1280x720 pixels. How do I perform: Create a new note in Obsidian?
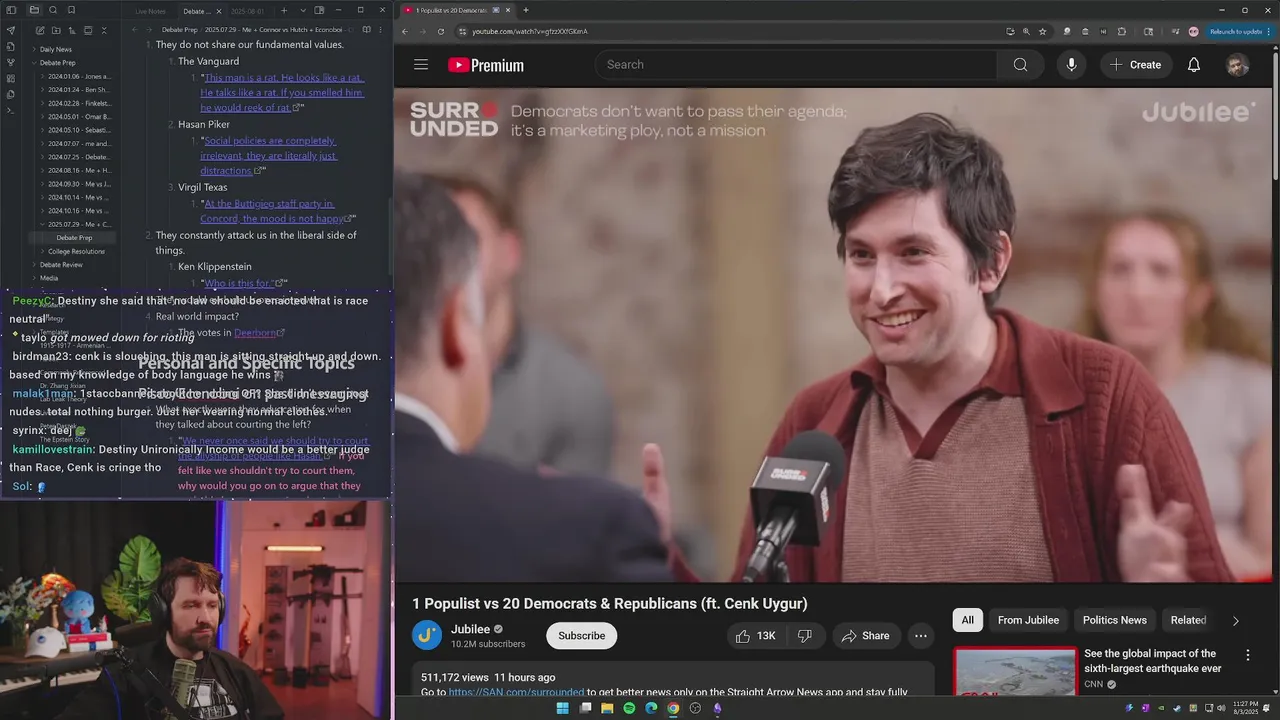point(40,30)
